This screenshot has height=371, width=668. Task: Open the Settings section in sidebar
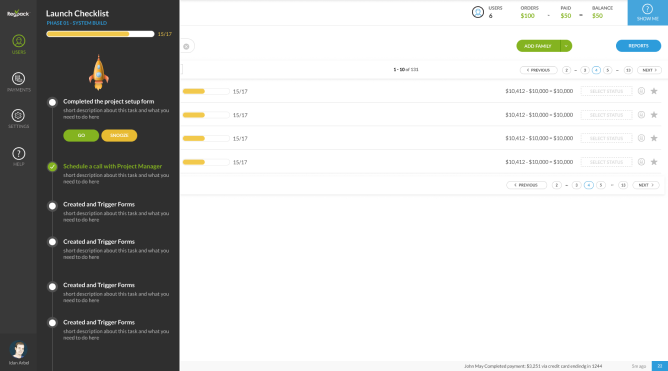click(x=18, y=119)
